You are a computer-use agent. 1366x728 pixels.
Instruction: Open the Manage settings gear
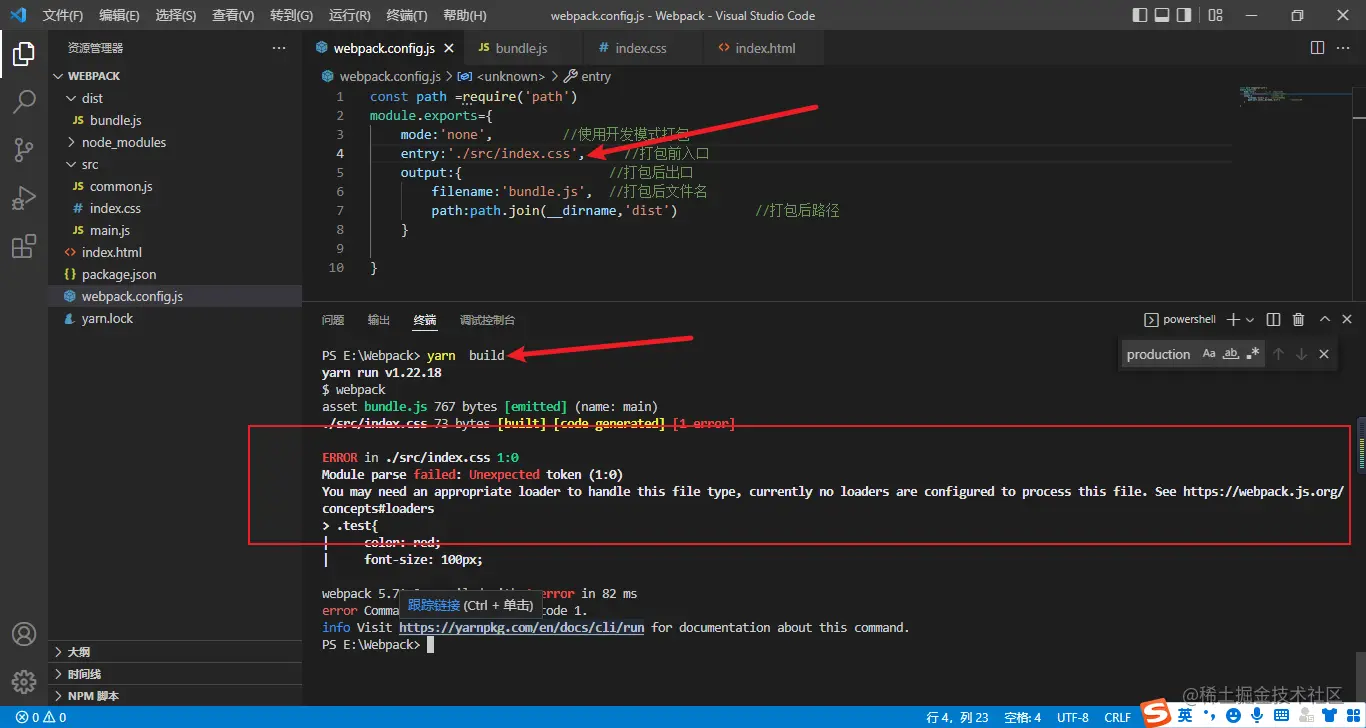24,681
